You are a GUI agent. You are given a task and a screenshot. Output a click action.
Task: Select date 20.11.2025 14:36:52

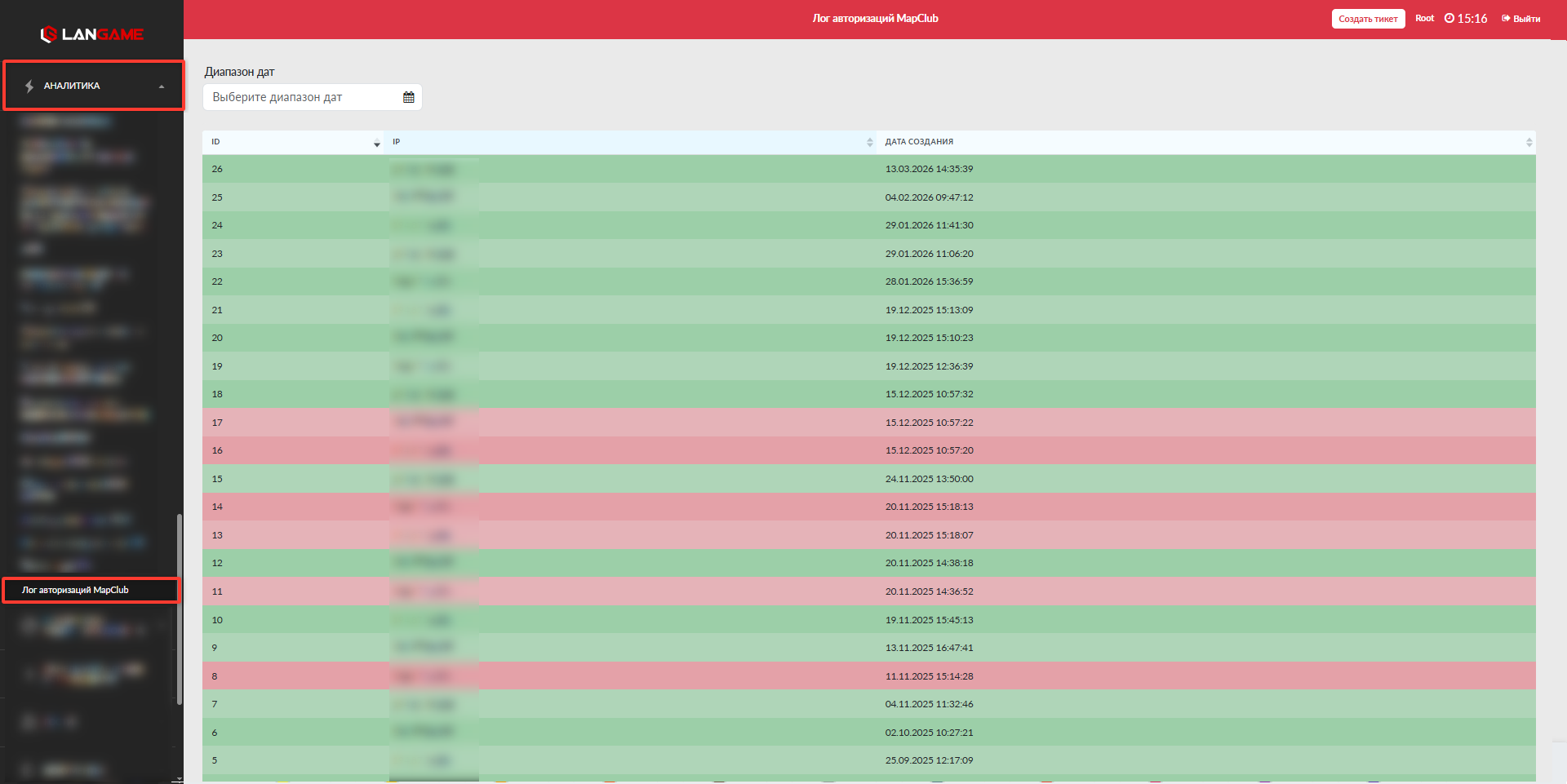tap(929, 591)
